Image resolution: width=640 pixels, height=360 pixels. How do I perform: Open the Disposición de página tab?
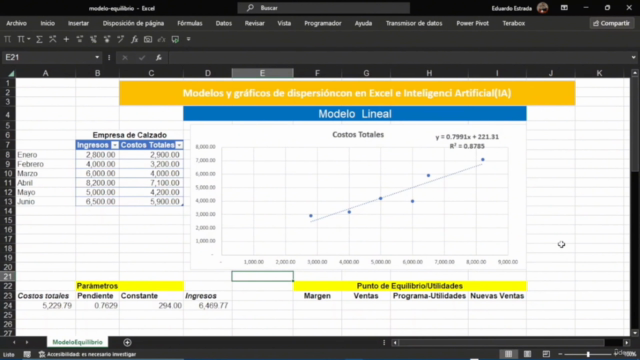click(133, 23)
